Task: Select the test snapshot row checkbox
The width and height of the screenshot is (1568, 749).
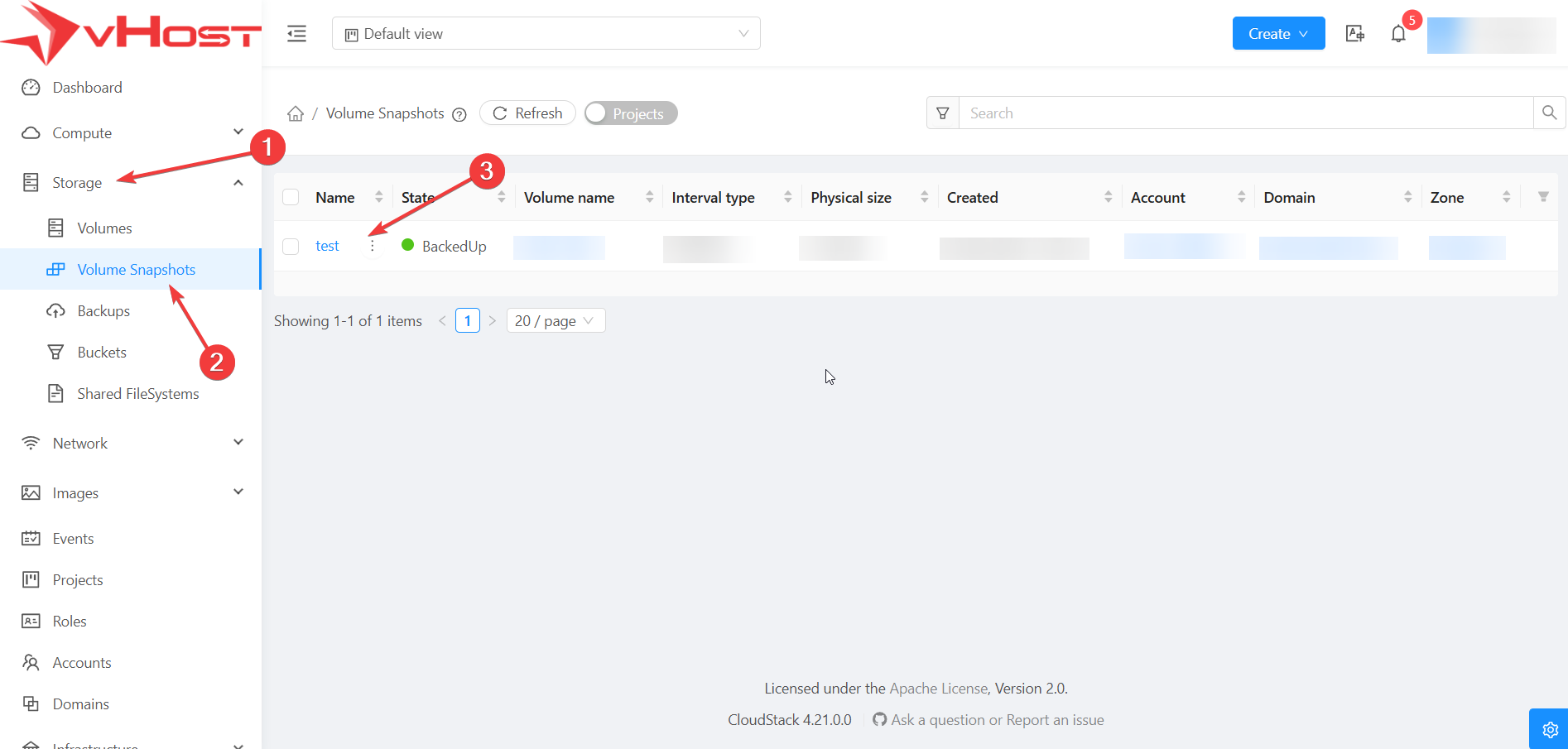Action: pos(291,247)
